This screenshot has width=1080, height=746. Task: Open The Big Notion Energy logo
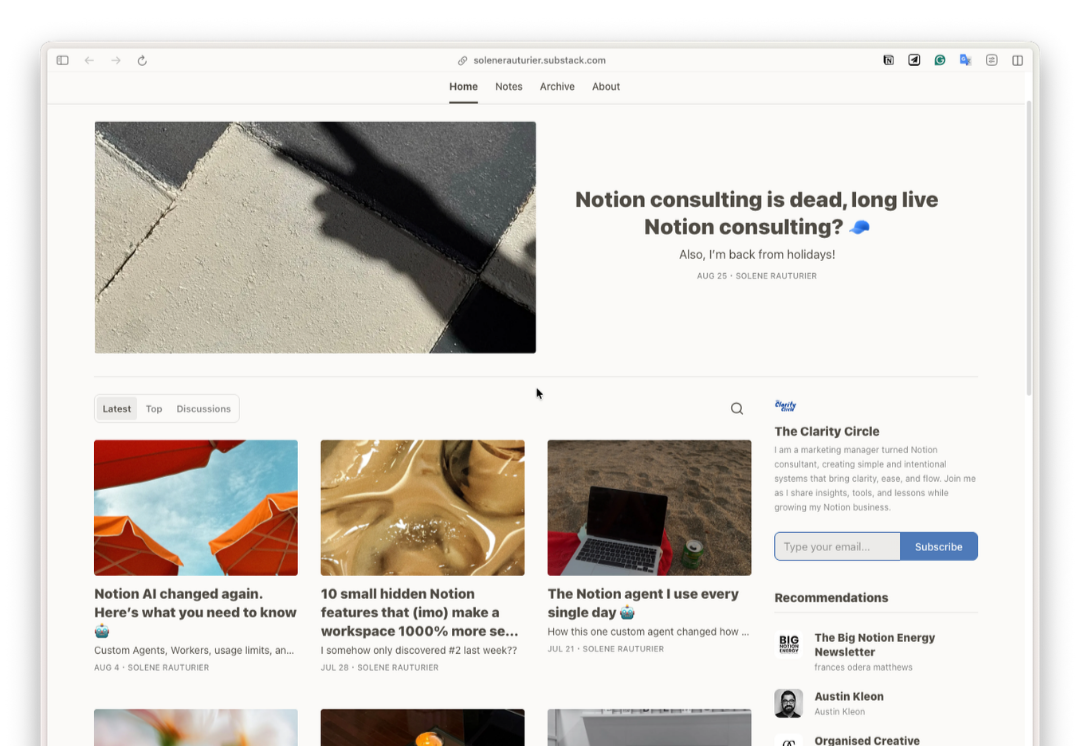click(x=789, y=645)
